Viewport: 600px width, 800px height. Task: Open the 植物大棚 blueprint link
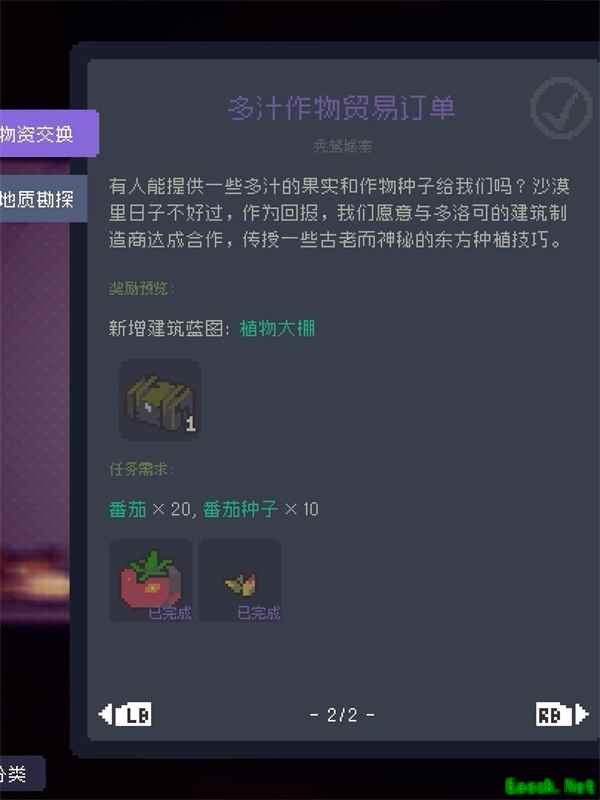coord(278,328)
